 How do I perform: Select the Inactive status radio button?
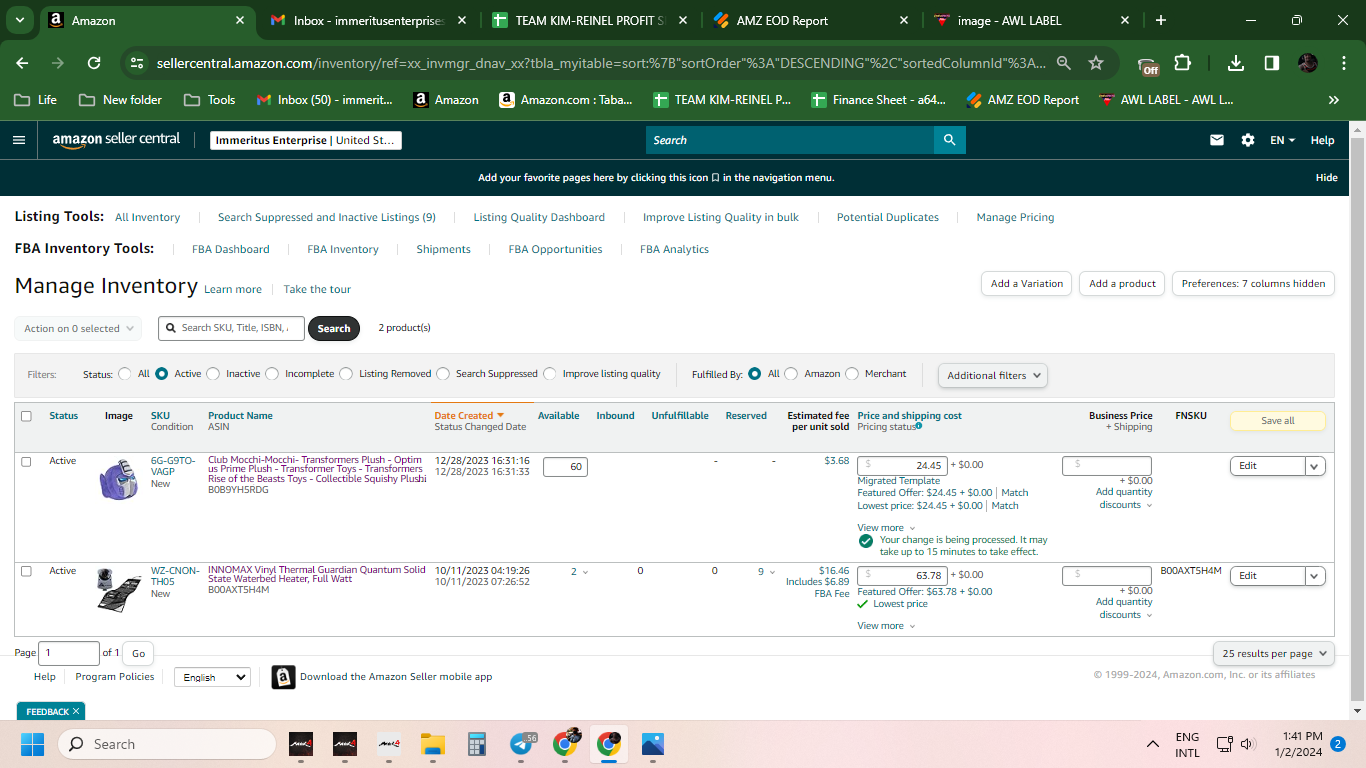tap(212, 374)
